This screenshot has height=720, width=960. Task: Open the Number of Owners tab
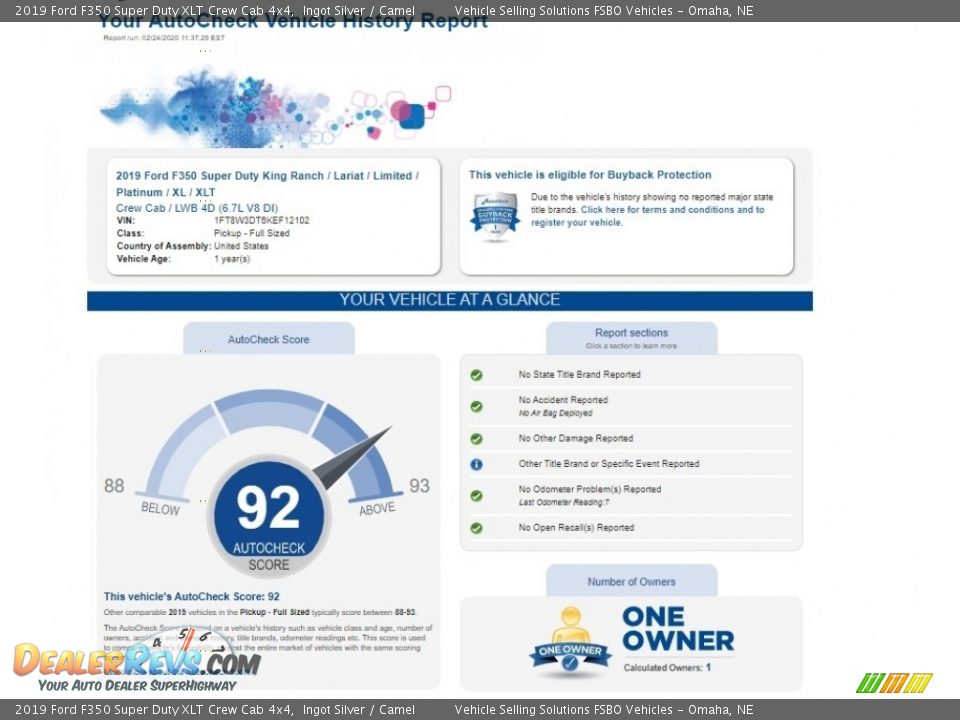coord(631,581)
